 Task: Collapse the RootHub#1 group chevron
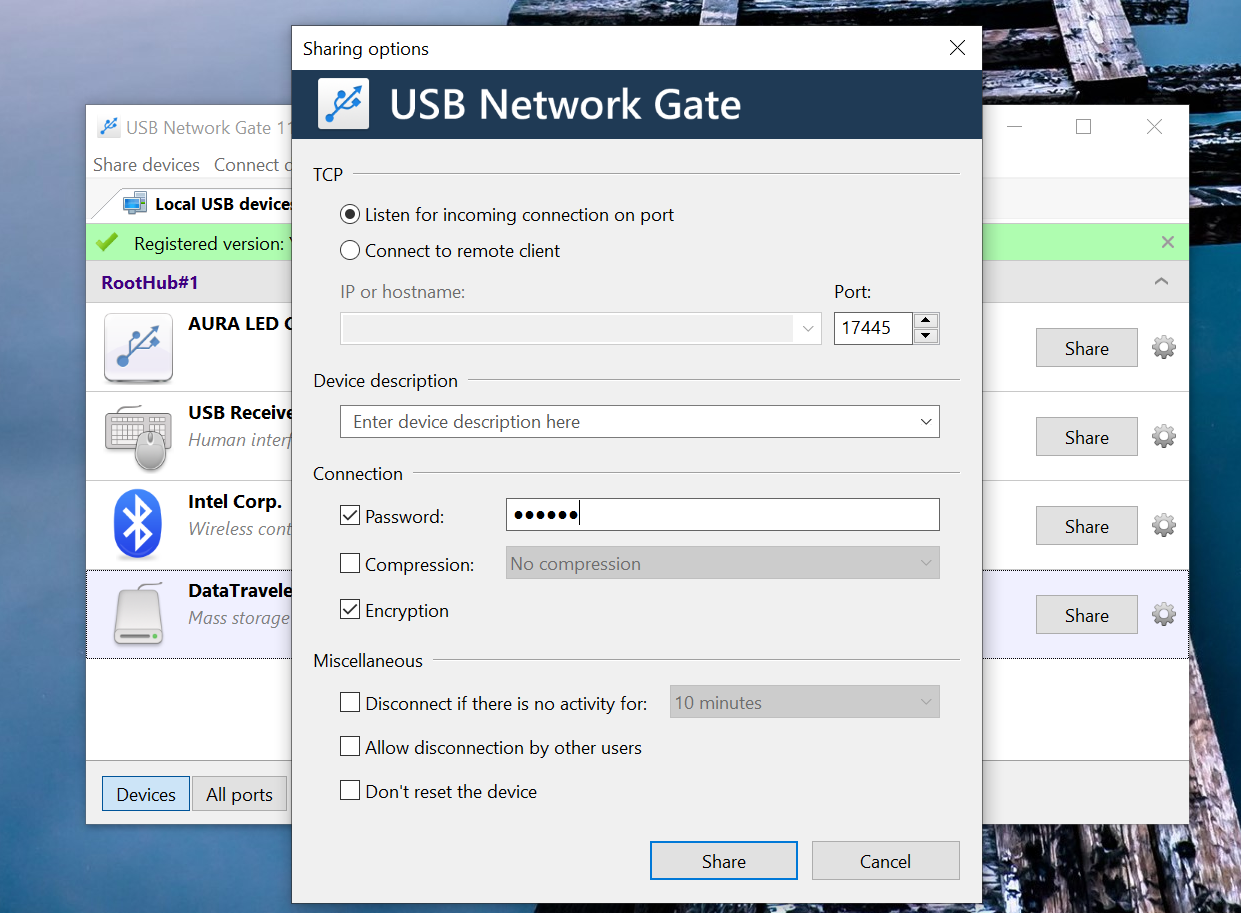pyautogui.click(x=1161, y=282)
